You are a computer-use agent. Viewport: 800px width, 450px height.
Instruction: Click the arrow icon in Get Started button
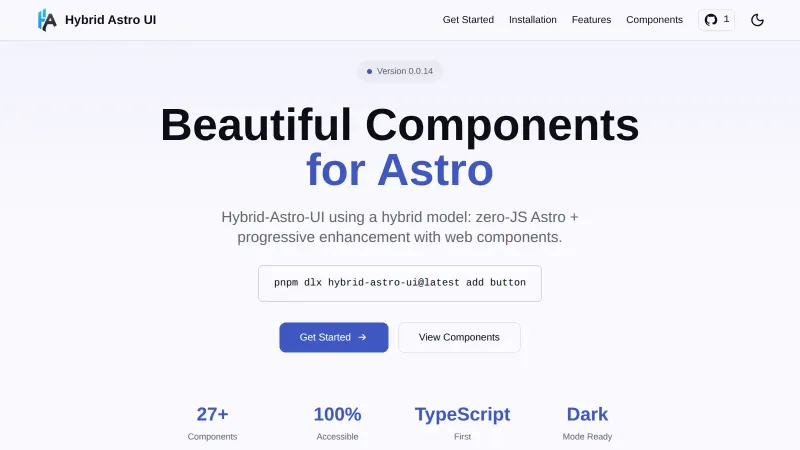(362, 337)
